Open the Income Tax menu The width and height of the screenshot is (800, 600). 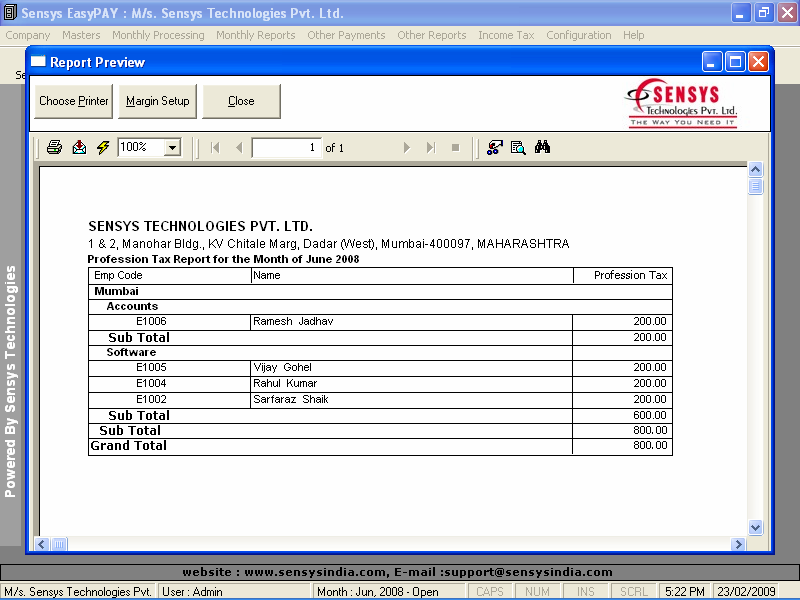[x=506, y=35]
